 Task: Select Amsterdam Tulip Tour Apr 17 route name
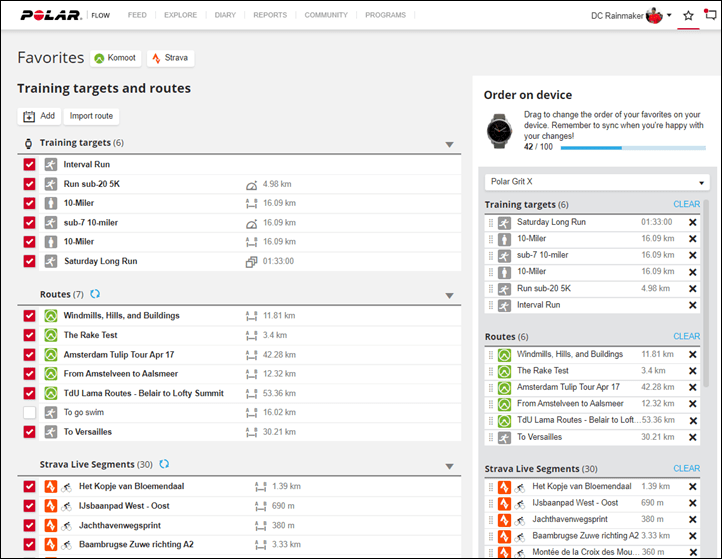(x=119, y=355)
